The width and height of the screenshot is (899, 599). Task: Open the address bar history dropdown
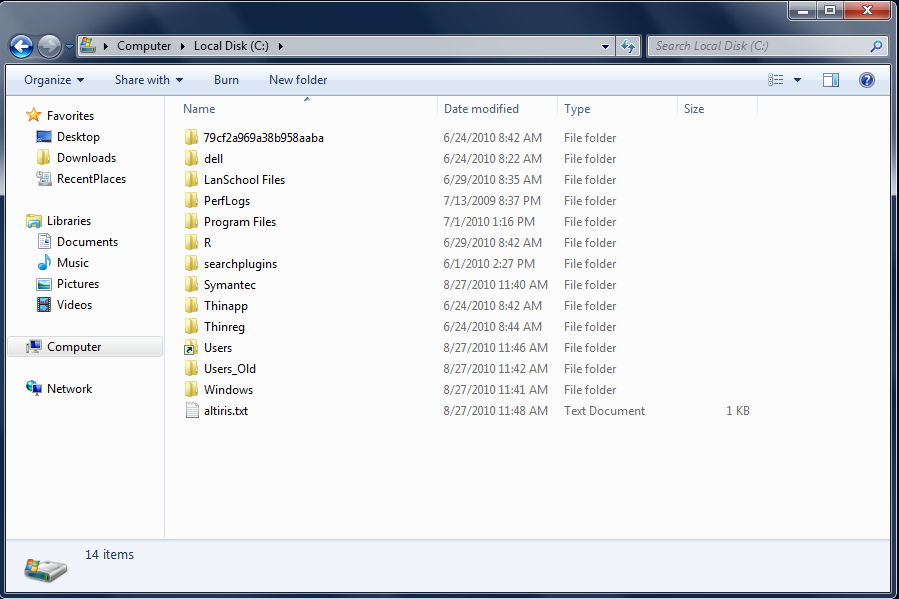(x=604, y=46)
